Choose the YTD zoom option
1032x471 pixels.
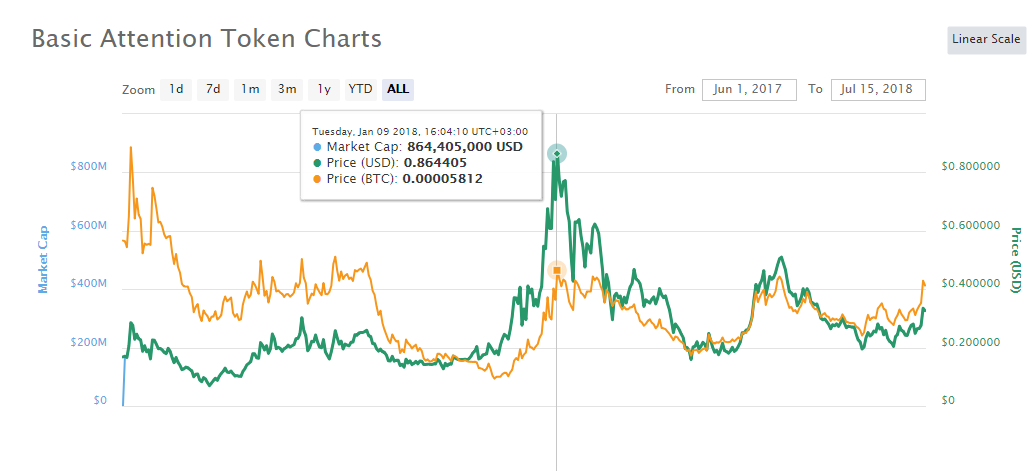[x=361, y=89]
